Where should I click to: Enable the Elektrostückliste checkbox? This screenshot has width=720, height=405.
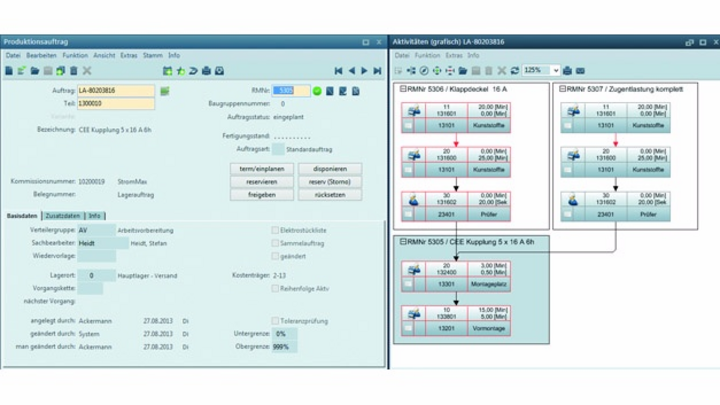(x=276, y=230)
